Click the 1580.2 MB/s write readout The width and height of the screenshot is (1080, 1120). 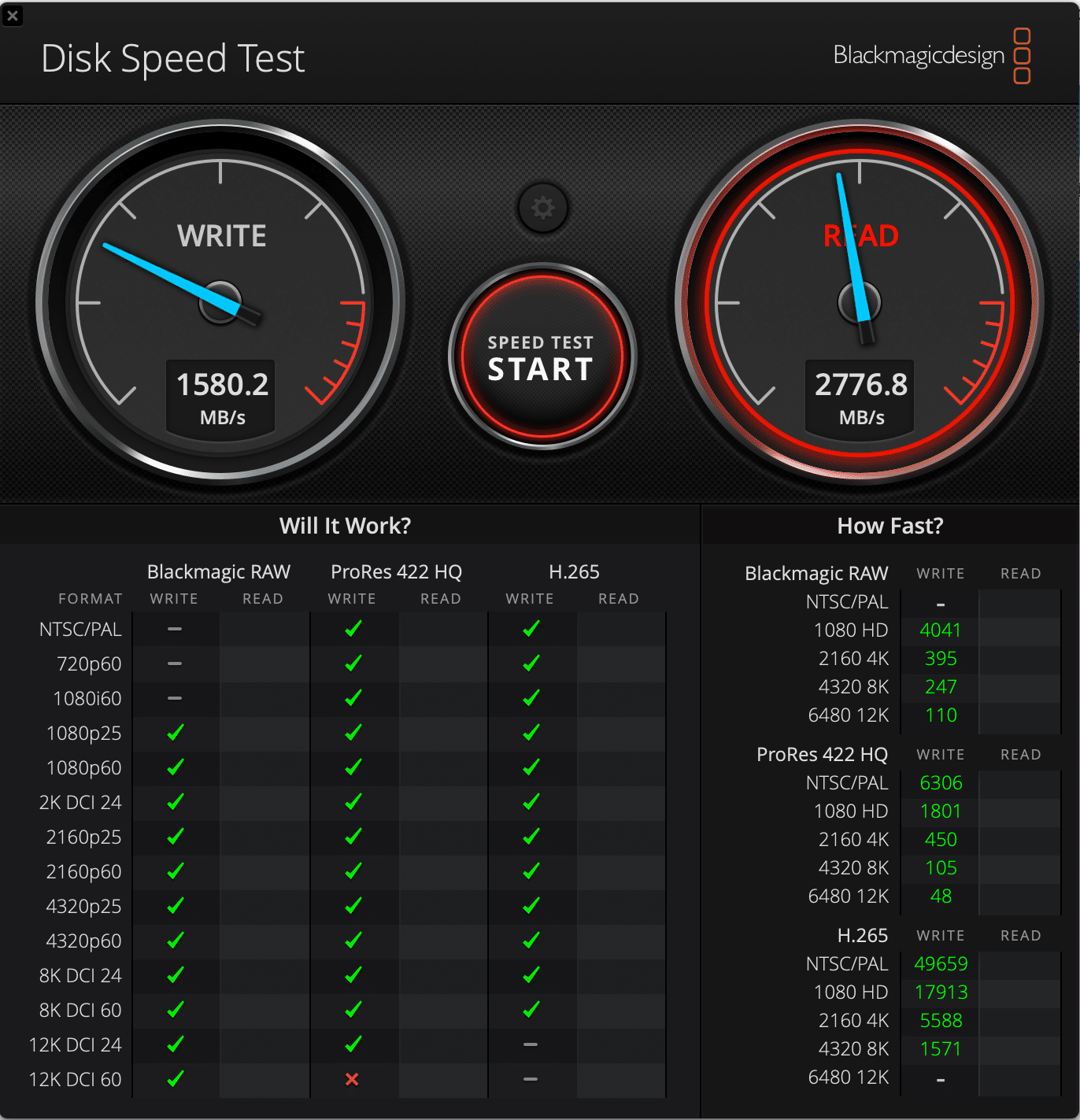click(220, 395)
